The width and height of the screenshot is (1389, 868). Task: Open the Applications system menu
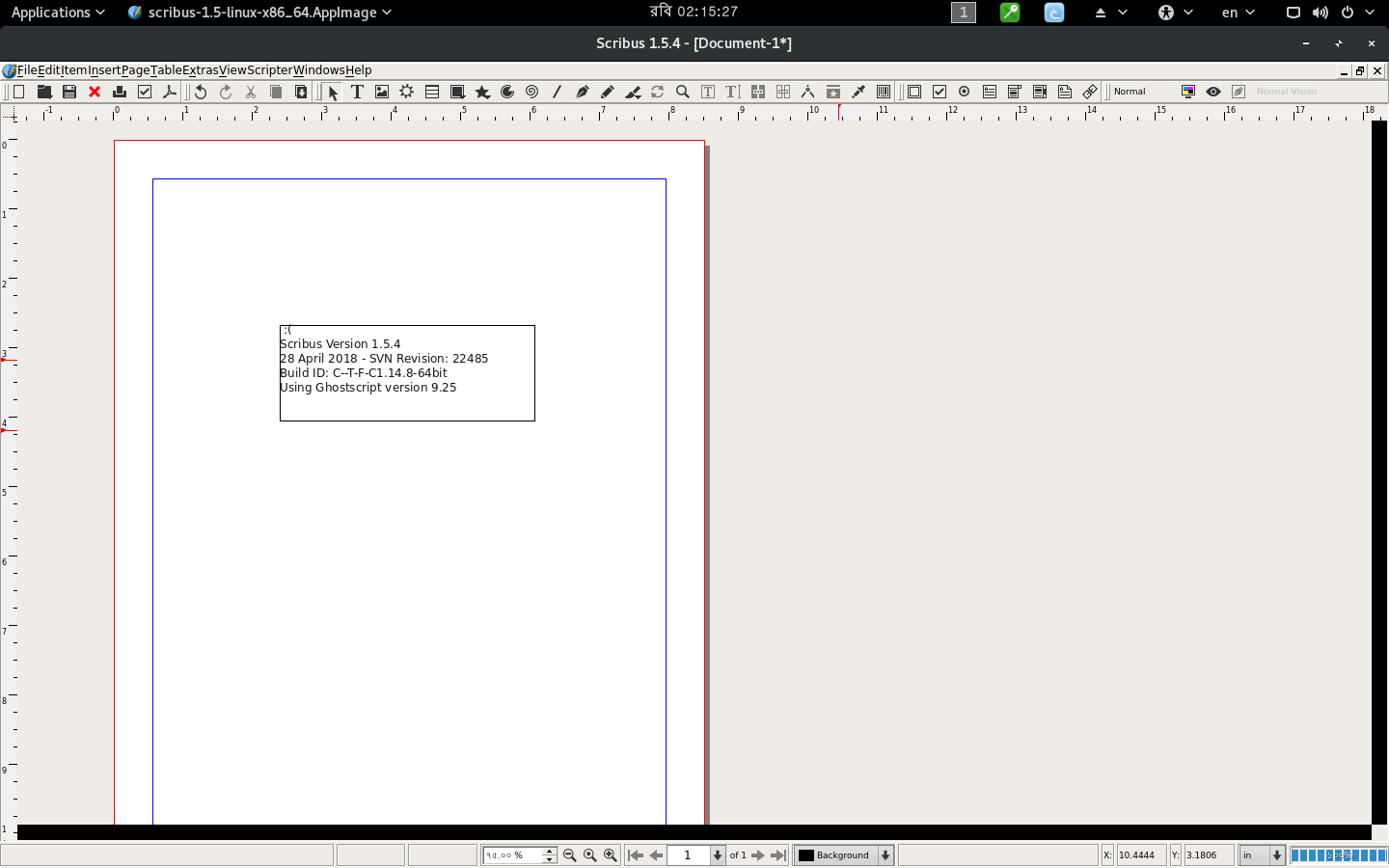coord(57,13)
